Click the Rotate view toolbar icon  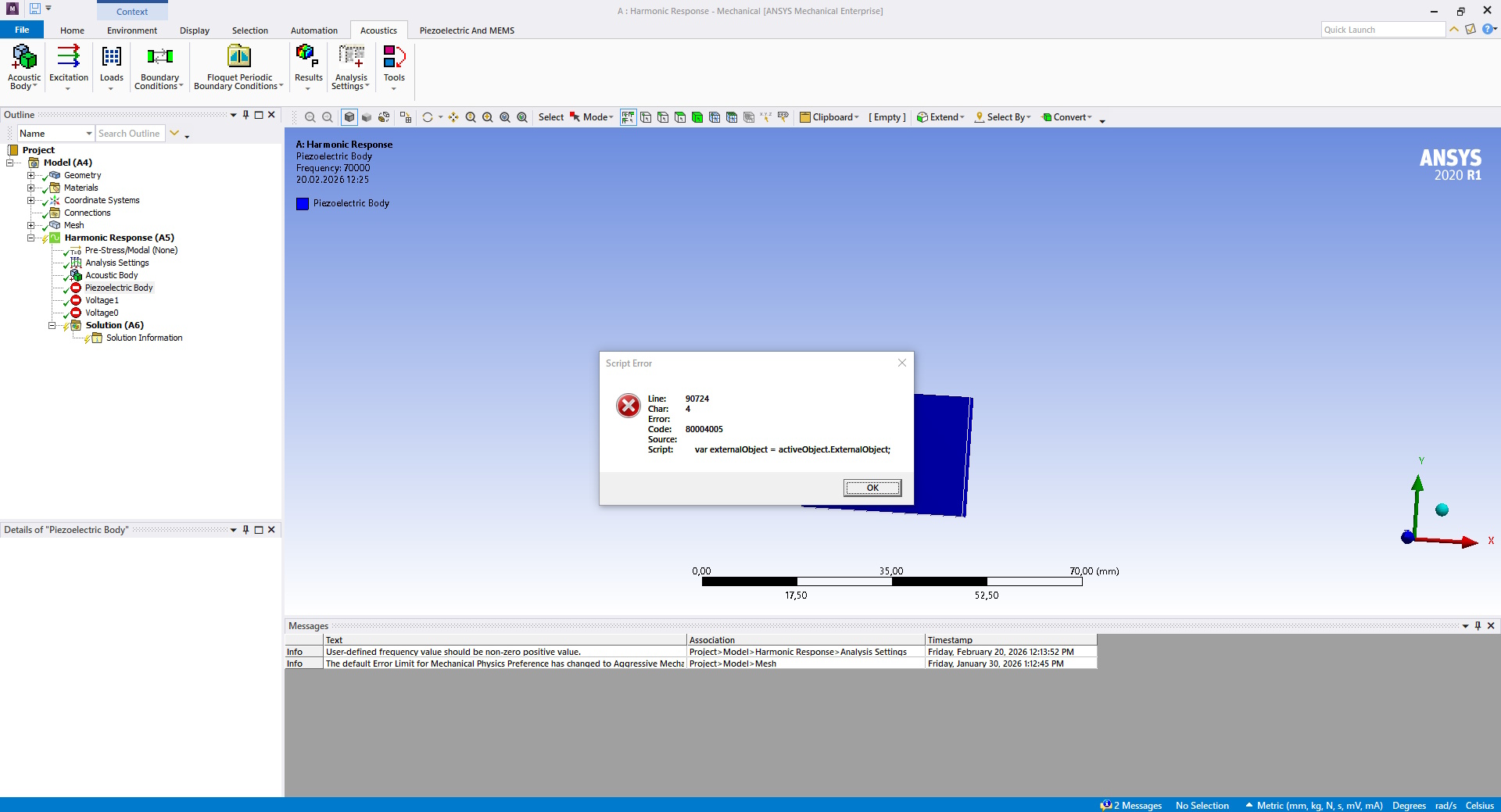[x=428, y=117]
